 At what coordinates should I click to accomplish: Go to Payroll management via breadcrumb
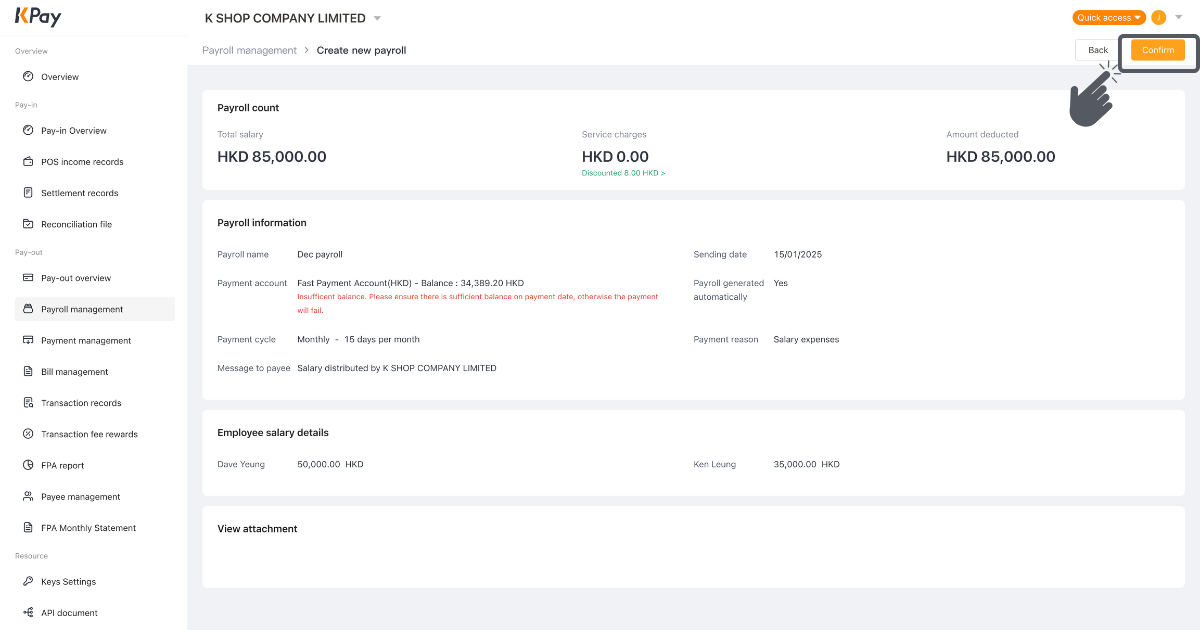250,50
